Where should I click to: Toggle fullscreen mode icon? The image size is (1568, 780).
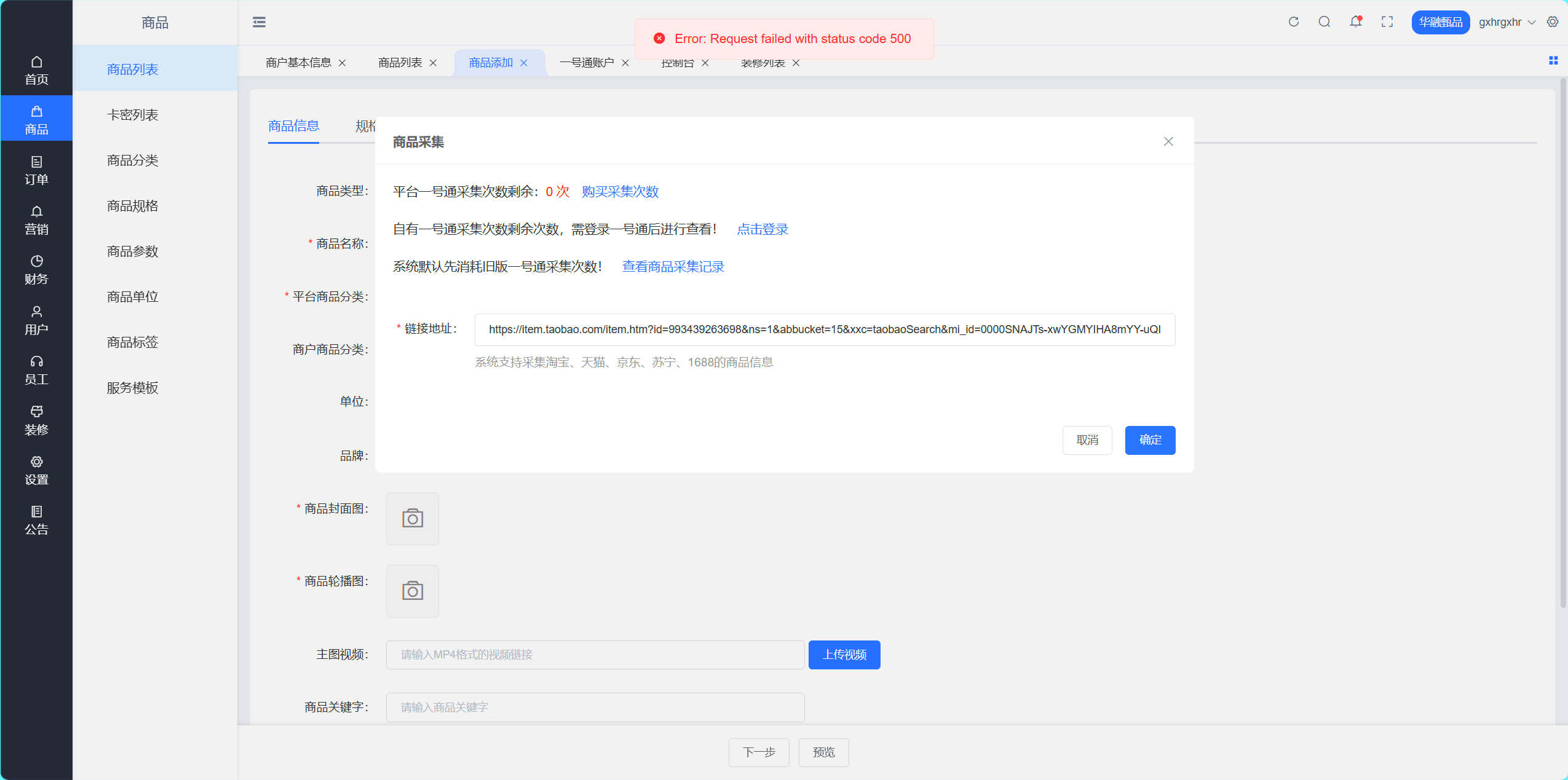coord(1387,22)
